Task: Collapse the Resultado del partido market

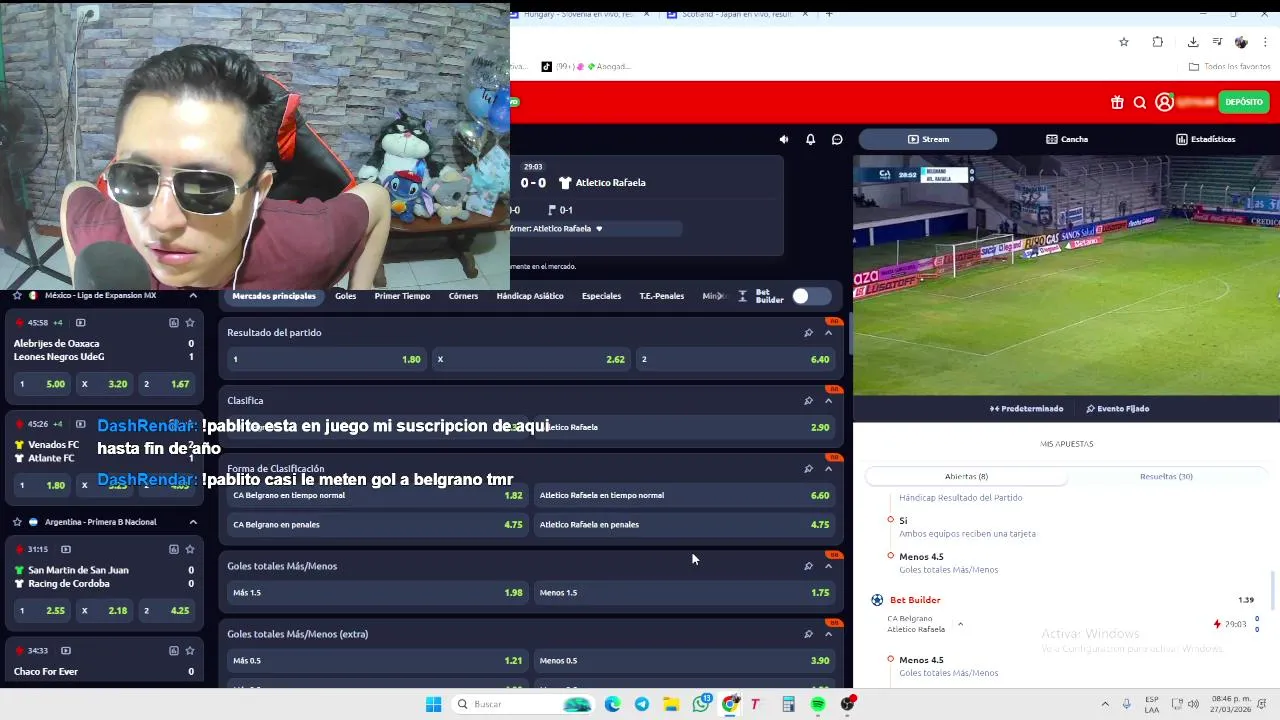Action: tap(828, 333)
